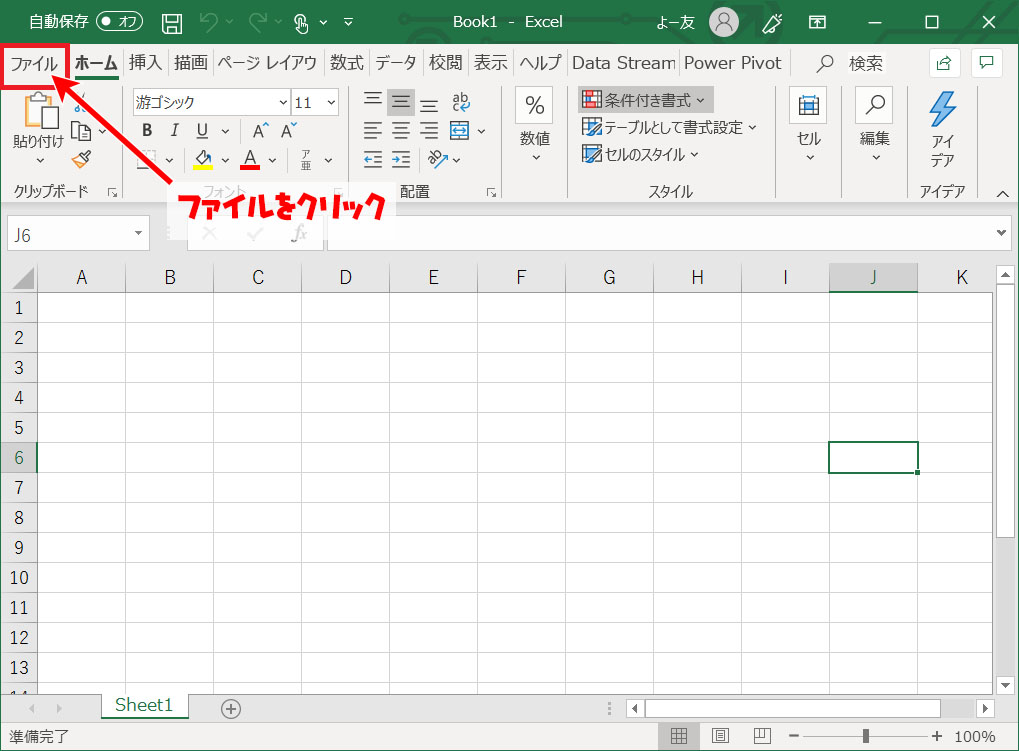The image size is (1019, 751).
Task: Switch to the データ tab
Action: (x=396, y=62)
